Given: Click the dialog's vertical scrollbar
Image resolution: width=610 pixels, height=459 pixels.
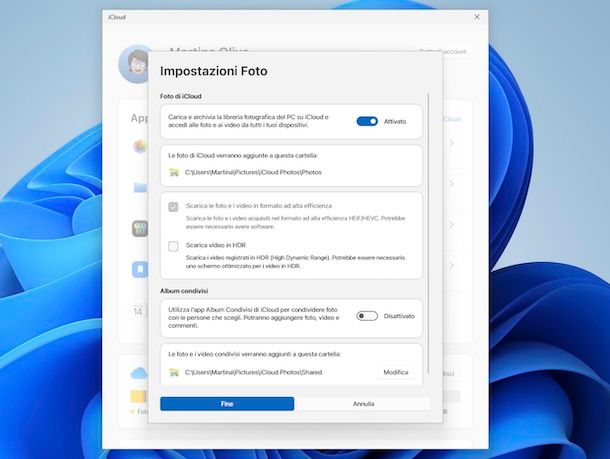Looking at the screenshot, I should (428, 233).
